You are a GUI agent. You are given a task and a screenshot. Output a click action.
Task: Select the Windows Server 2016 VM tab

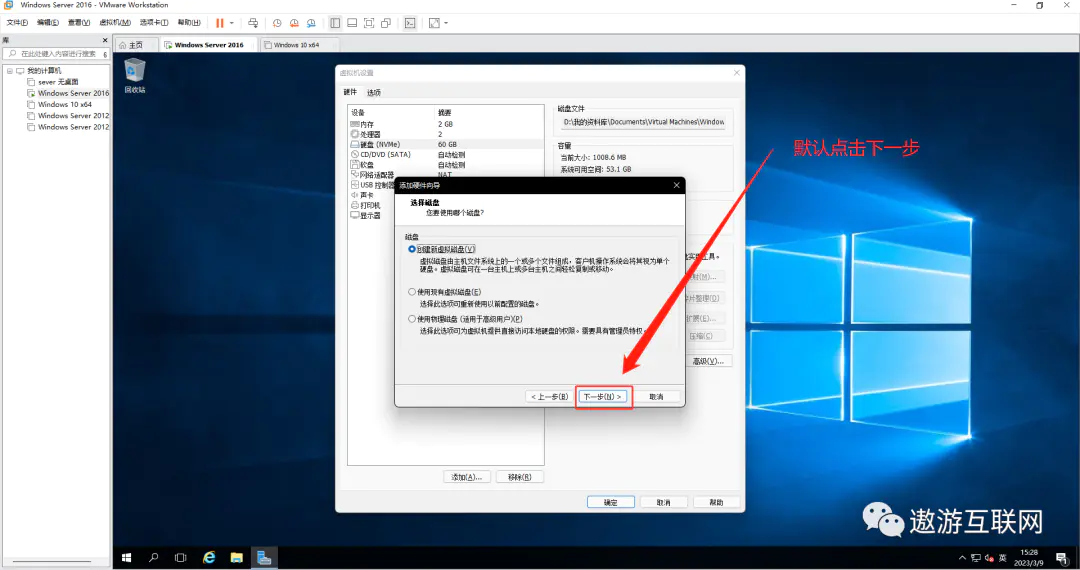click(x=209, y=45)
